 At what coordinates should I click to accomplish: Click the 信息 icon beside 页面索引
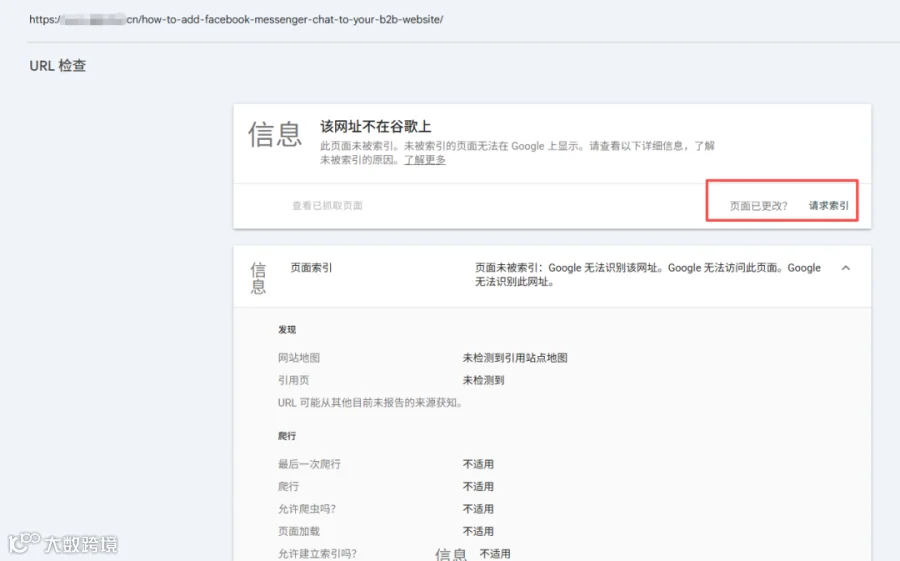point(258,278)
